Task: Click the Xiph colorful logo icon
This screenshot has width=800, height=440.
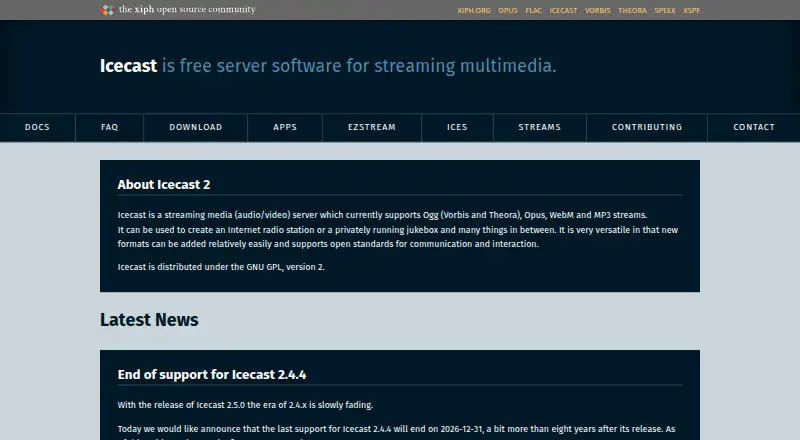Action: [108, 10]
